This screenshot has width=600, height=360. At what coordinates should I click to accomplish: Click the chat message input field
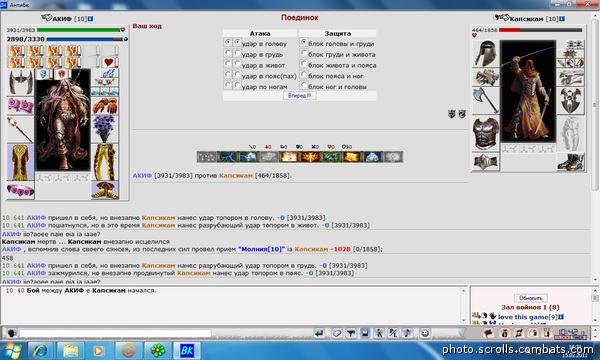(x=115, y=334)
